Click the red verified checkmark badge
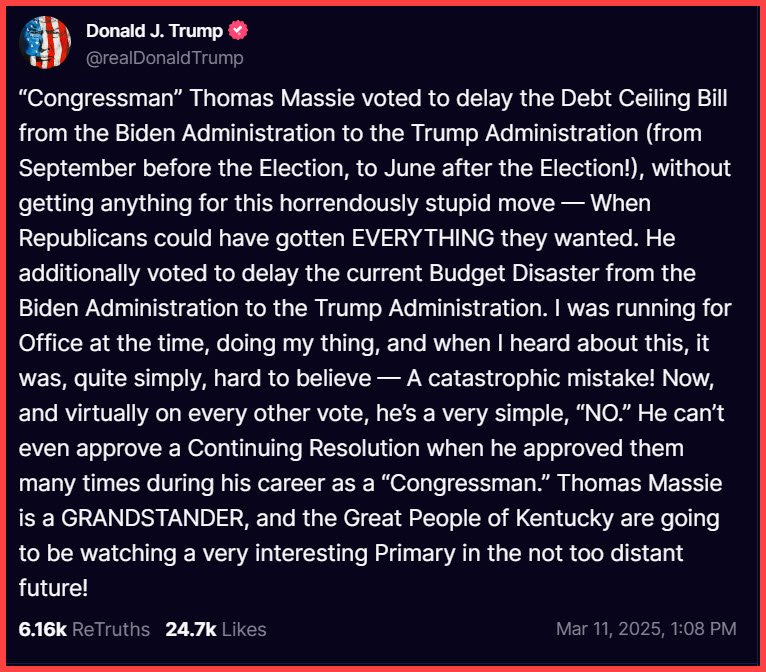This screenshot has width=766, height=672. pyautogui.click(x=238, y=31)
